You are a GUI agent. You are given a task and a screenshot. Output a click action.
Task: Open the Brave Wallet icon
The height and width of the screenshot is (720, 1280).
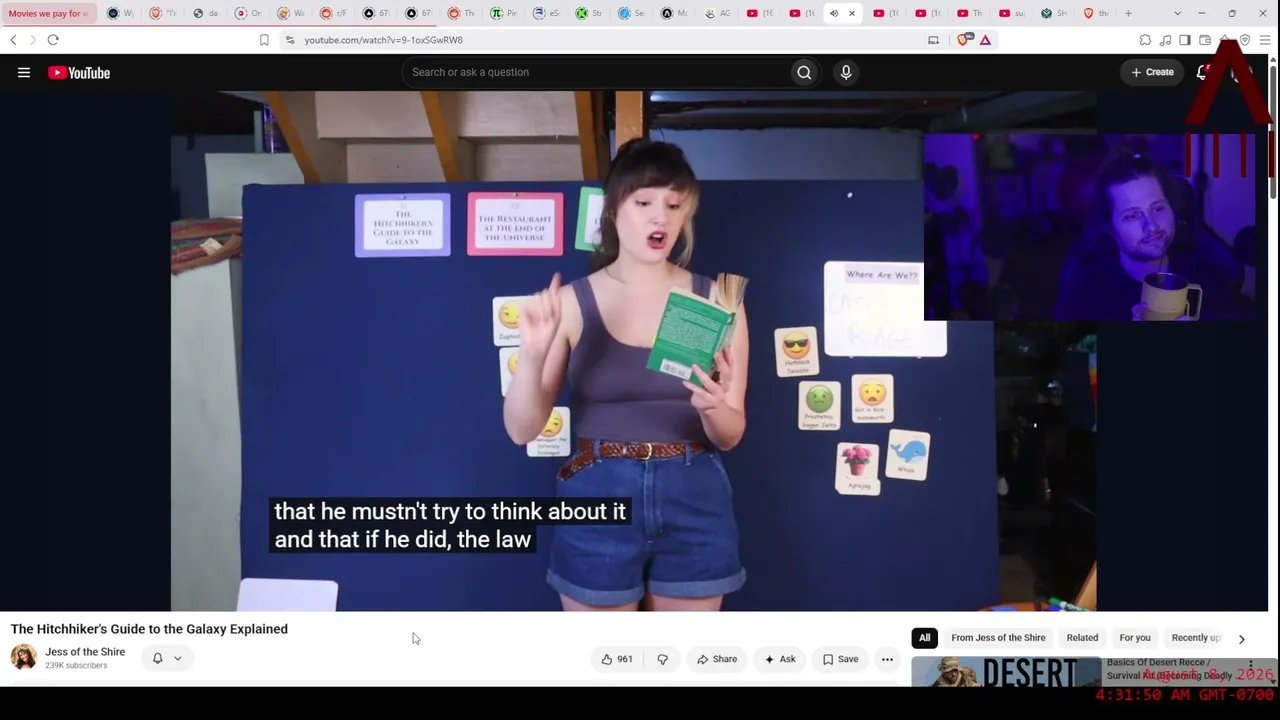click(1205, 40)
